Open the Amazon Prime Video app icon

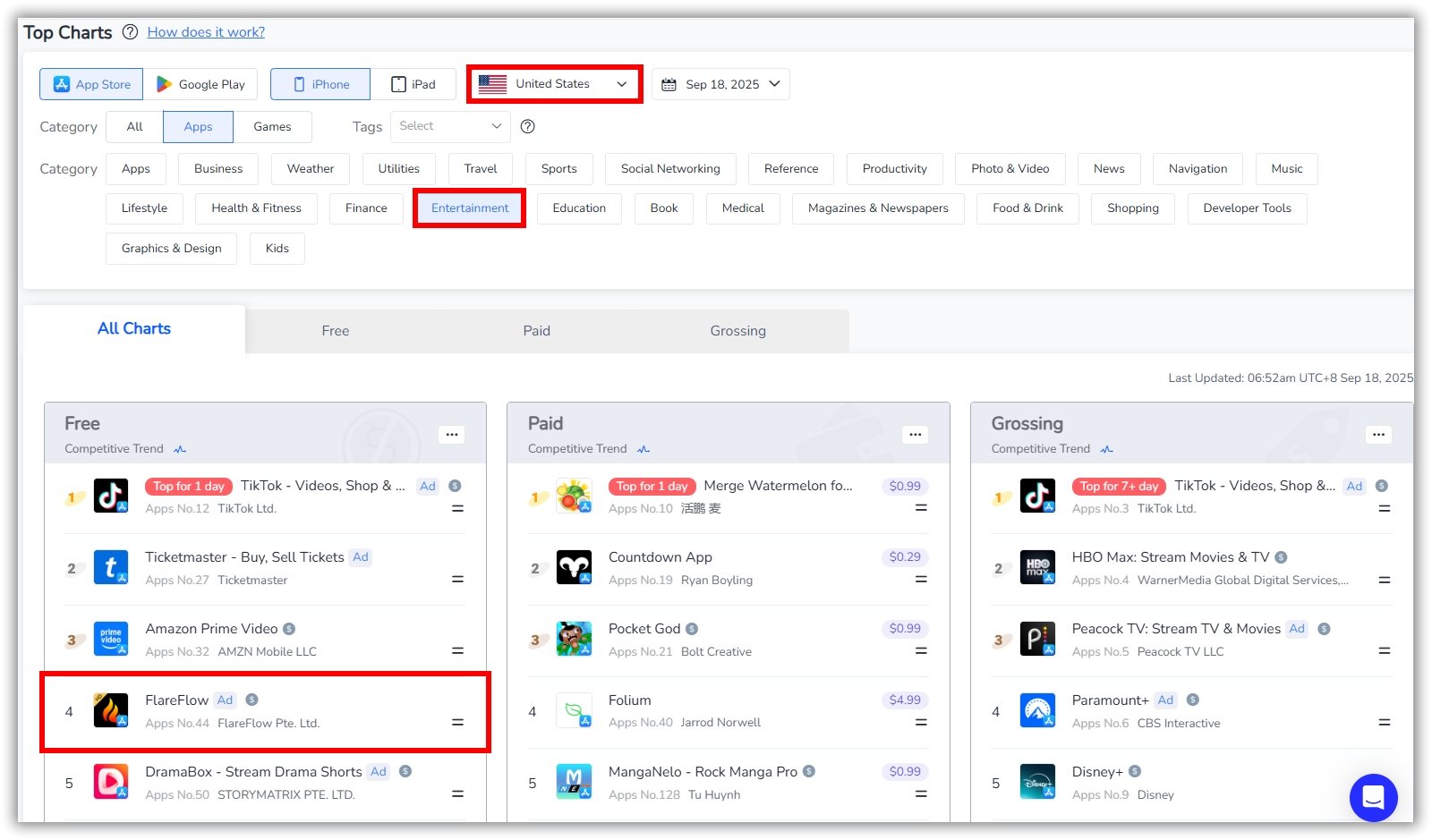click(111, 639)
